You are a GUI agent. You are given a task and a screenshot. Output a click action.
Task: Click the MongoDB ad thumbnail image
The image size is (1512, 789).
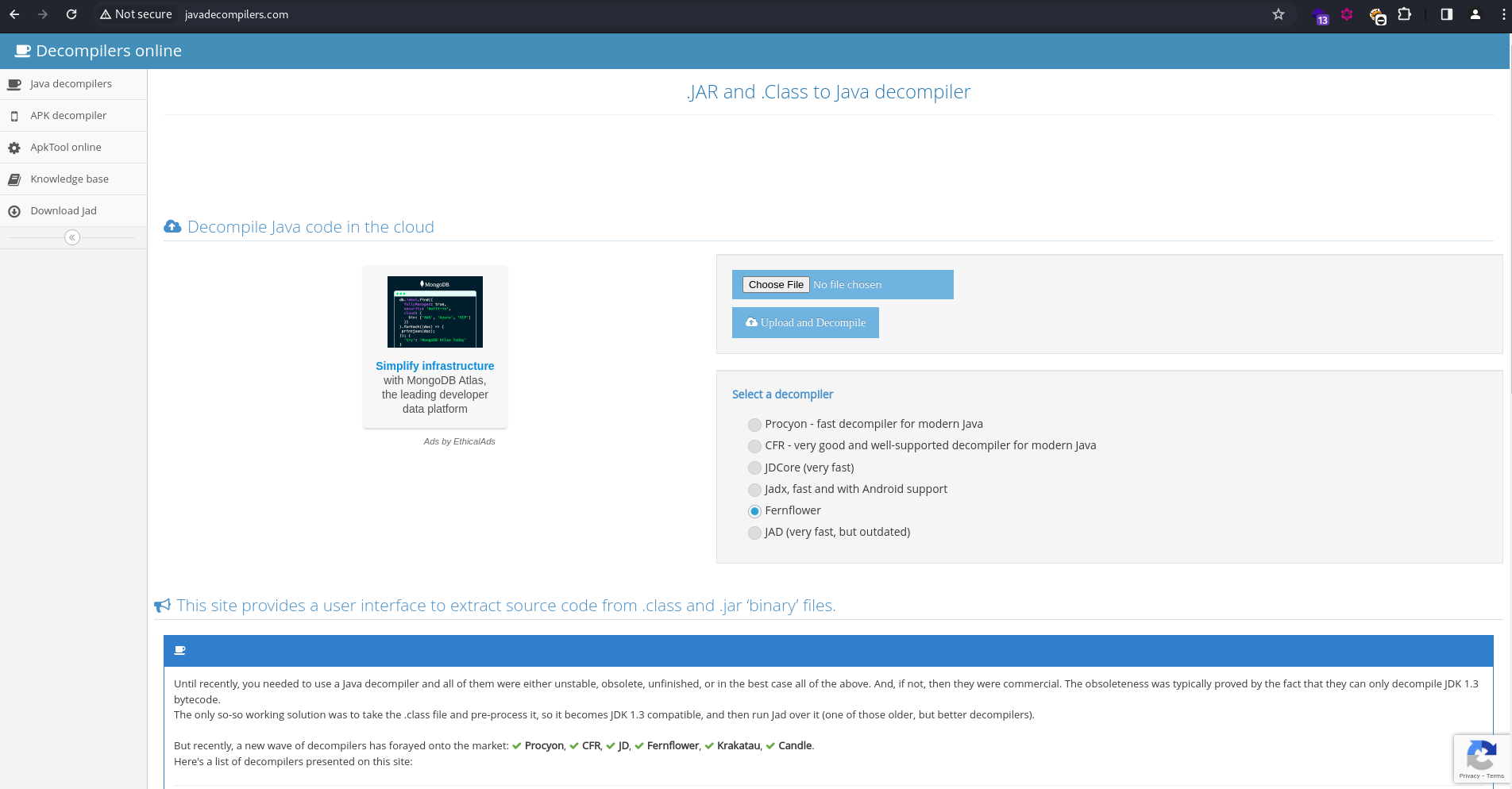[x=435, y=312]
